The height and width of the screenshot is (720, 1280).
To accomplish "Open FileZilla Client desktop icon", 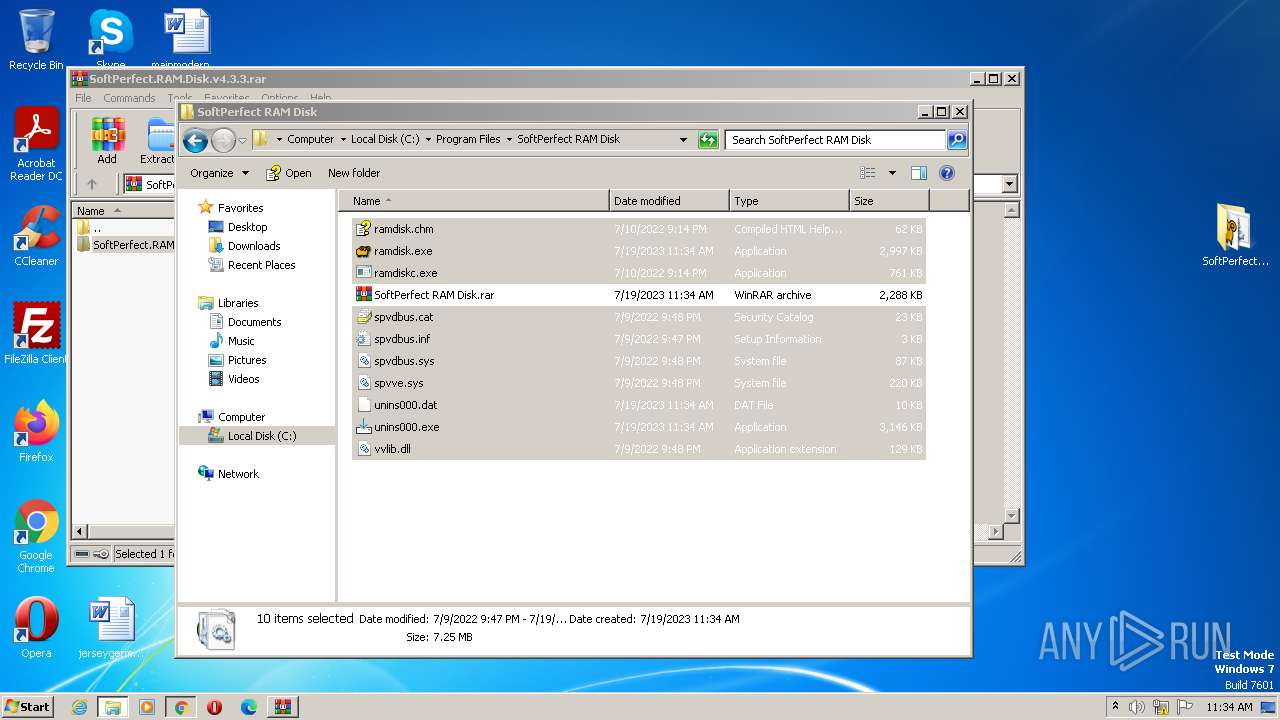I will point(36,333).
